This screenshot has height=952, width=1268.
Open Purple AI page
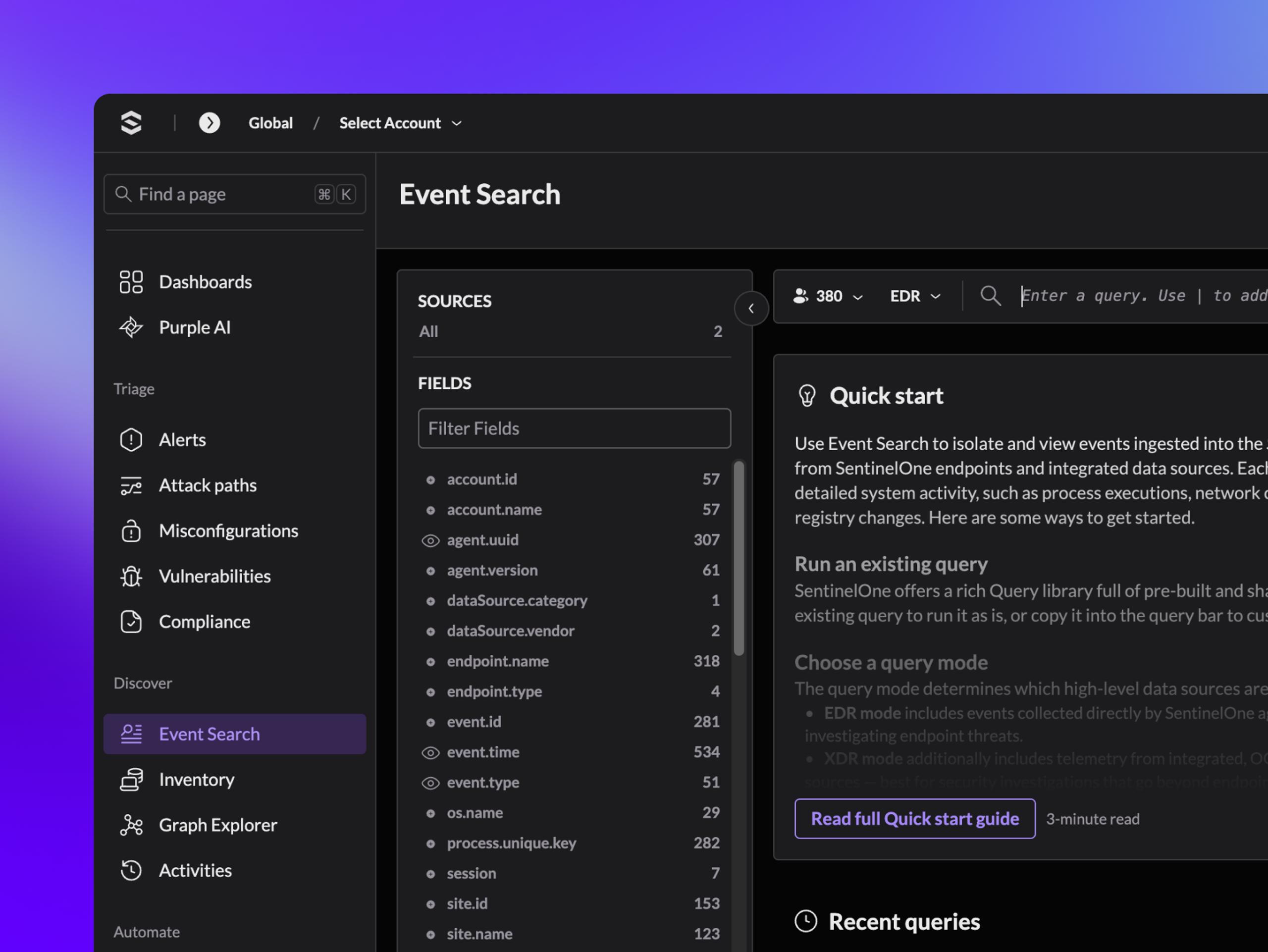(234, 327)
